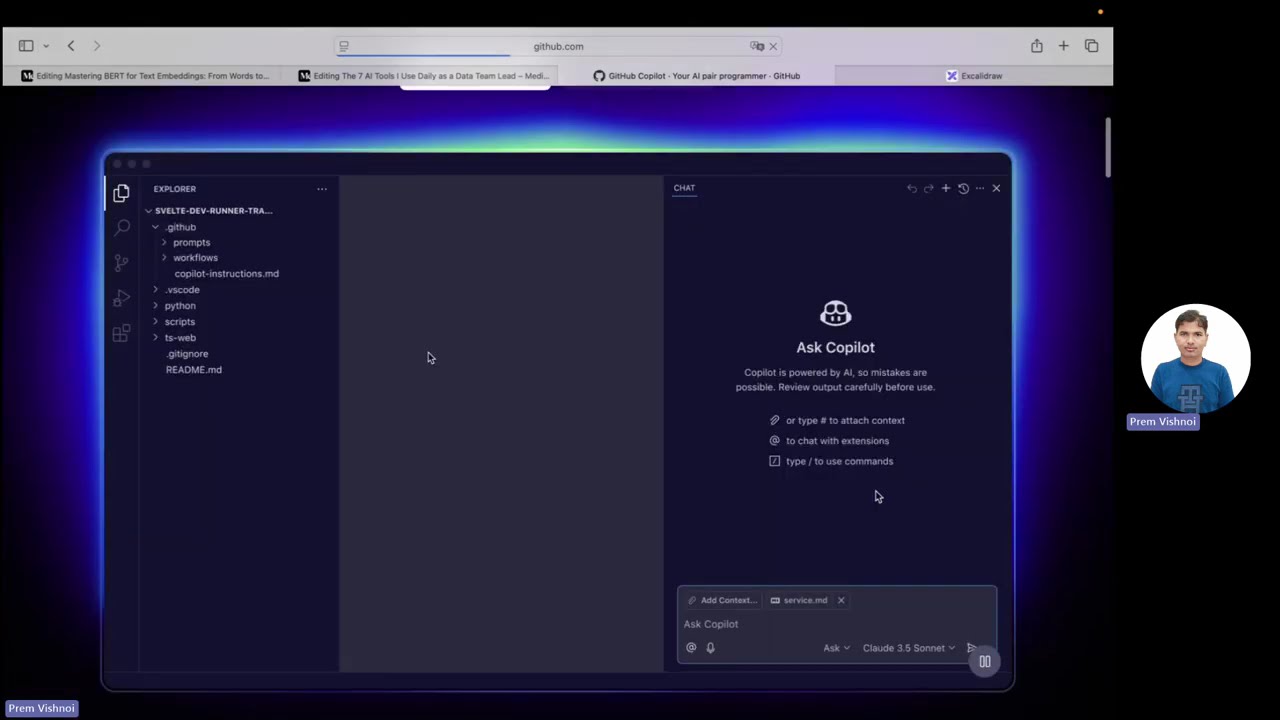The height and width of the screenshot is (720, 1280).
Task: Start voice chat microphone icon
Action: click(x=710, y=648)
